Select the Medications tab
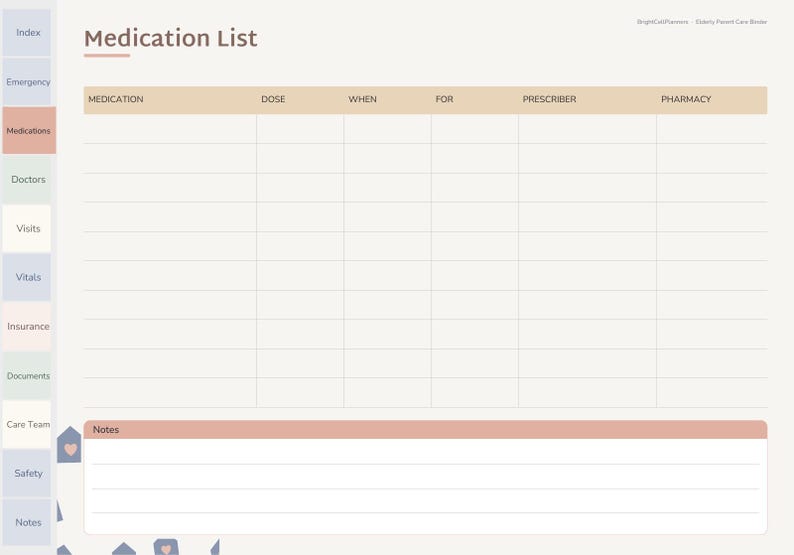794x555 pixels. [x=29, y=131]
